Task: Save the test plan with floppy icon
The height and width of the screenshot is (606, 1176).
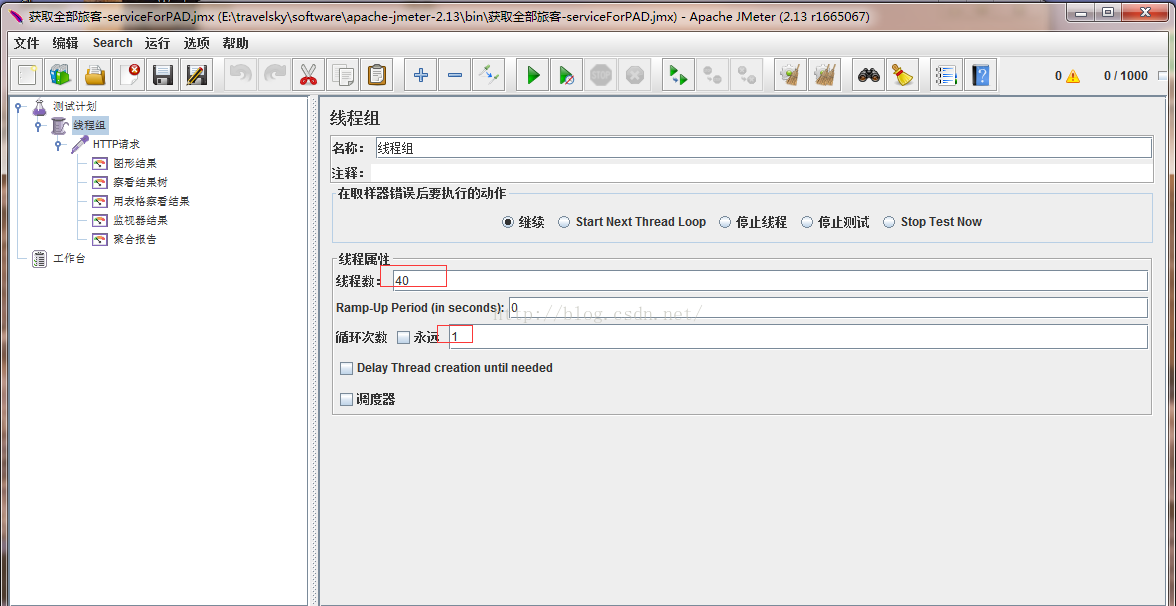Action: pyautogui.click(x=163, y=75)
